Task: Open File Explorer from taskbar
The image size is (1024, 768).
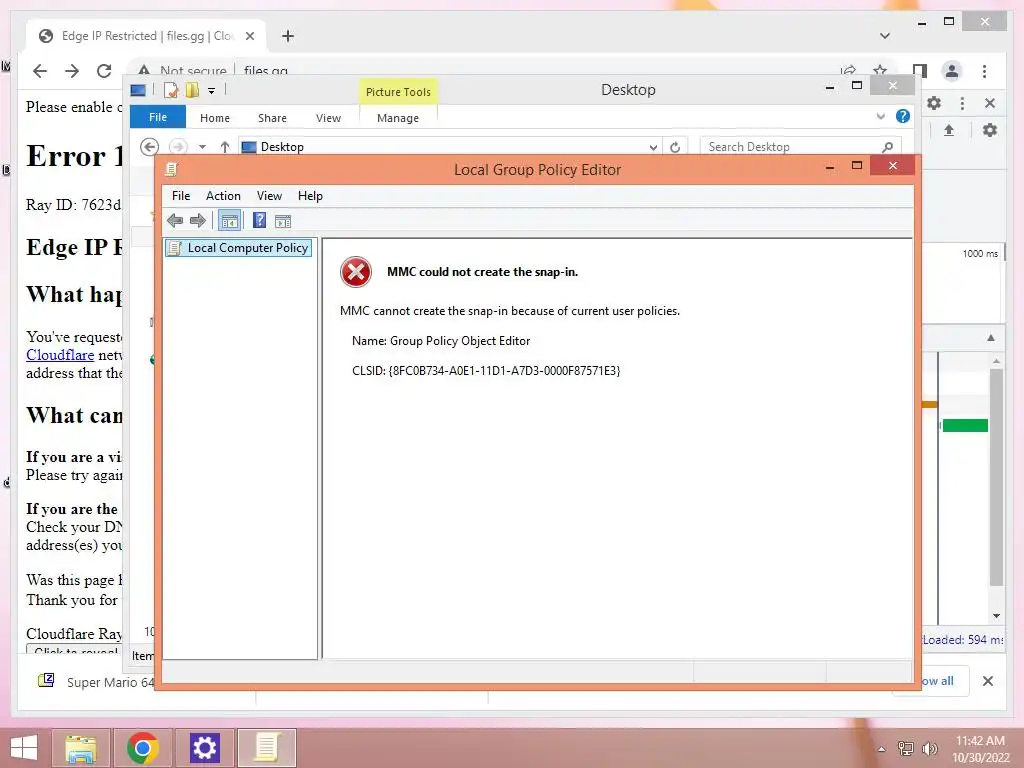Action: (81, 748)
